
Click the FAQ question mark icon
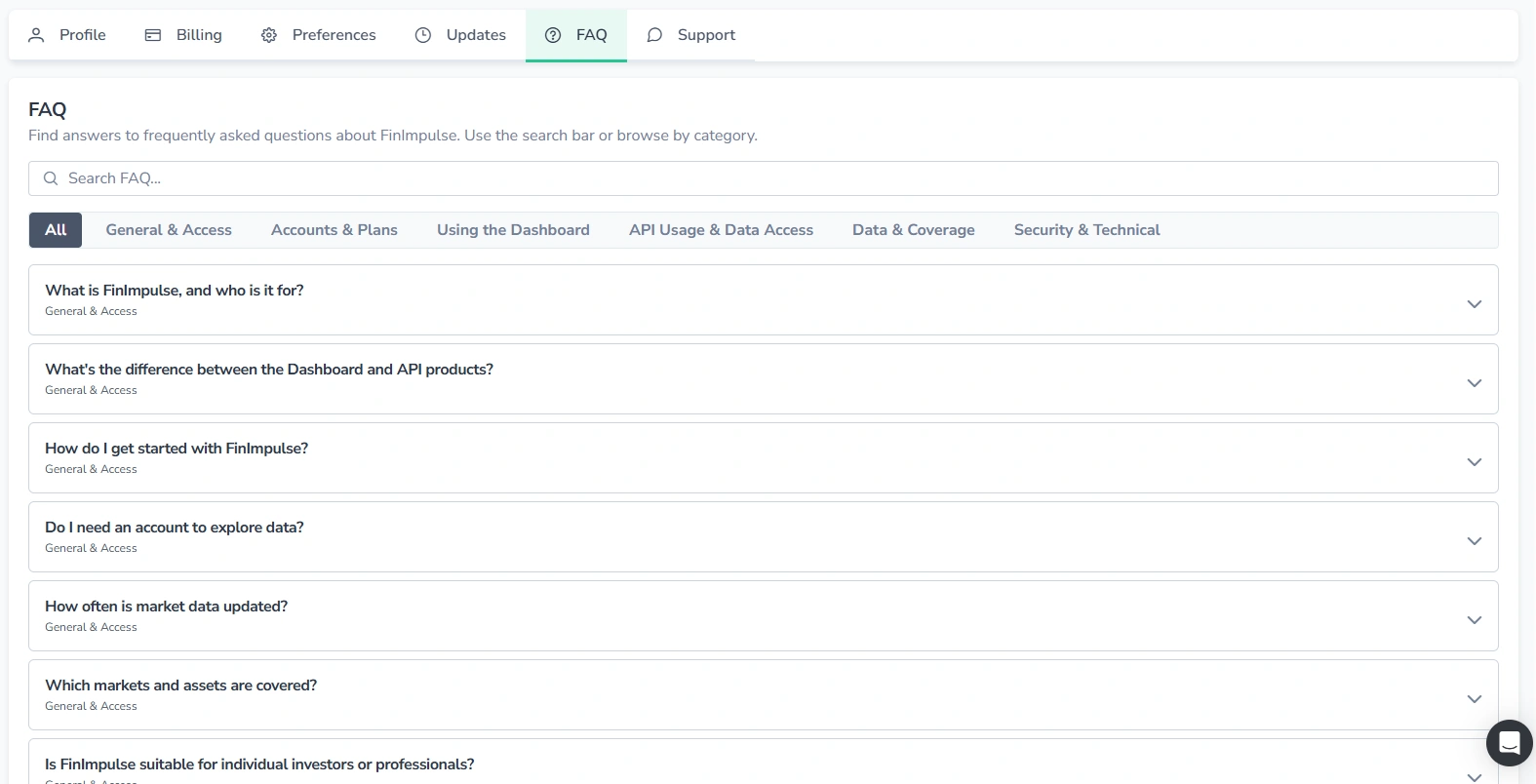click(x=553, y=35)
